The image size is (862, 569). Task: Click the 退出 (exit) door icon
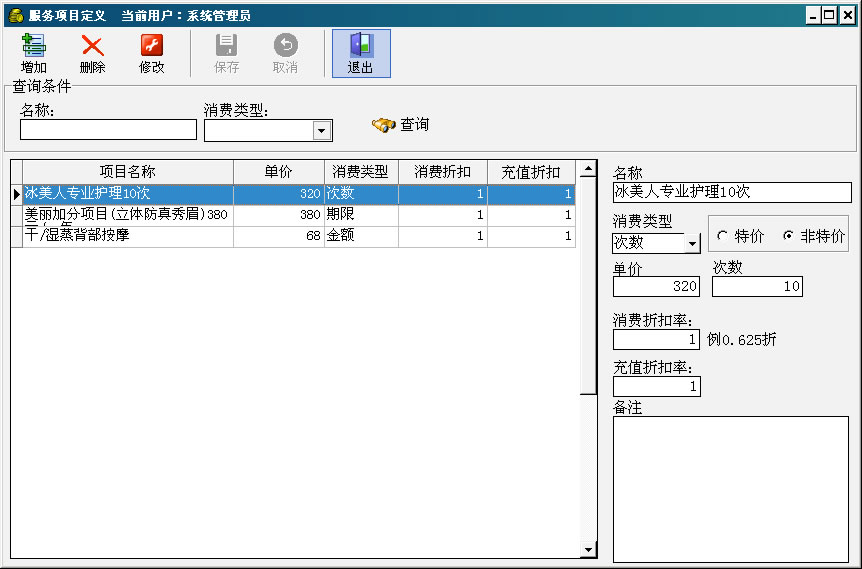(361, 46)
